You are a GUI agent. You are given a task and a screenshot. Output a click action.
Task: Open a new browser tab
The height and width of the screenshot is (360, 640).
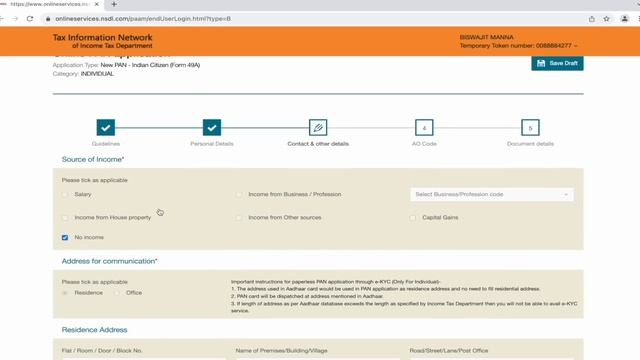[x=114, y=4]
